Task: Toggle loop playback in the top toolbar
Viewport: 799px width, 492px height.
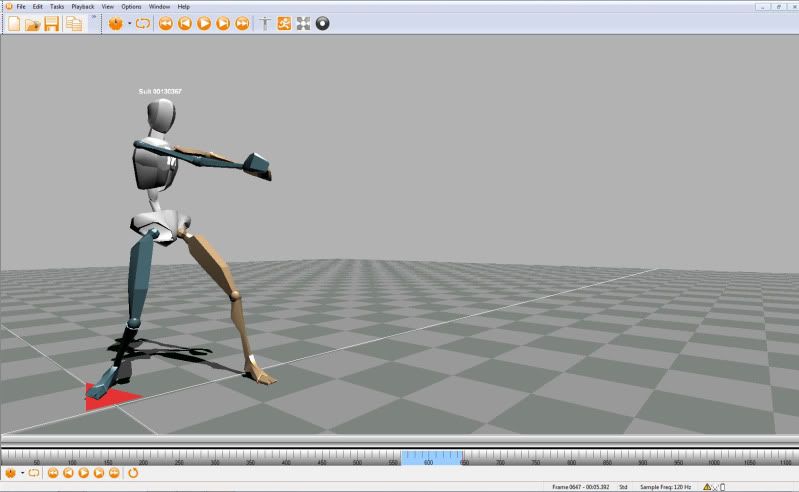Action: pyautogui.click(x=143, y=23)
